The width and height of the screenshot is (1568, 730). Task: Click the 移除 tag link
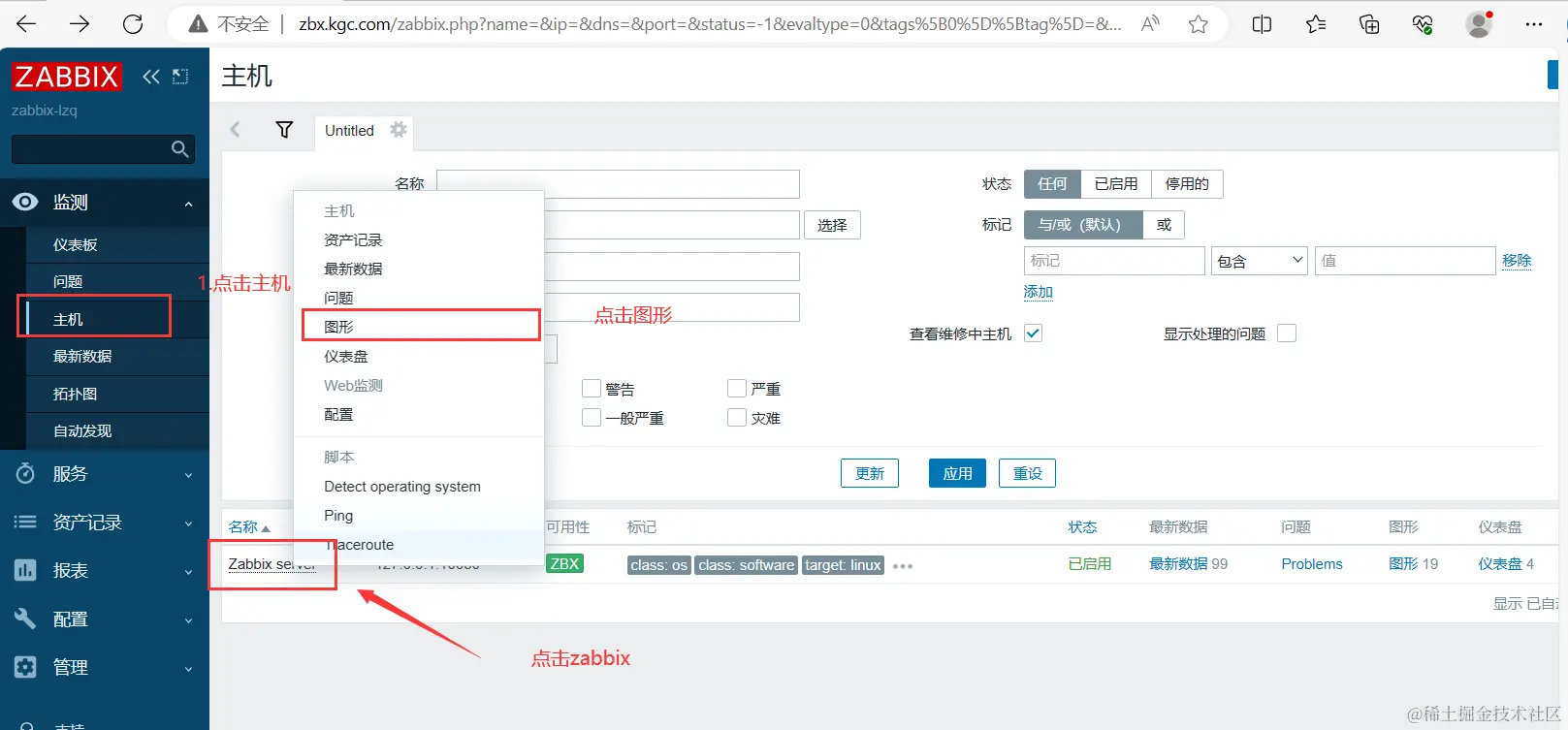(1517, 260)
